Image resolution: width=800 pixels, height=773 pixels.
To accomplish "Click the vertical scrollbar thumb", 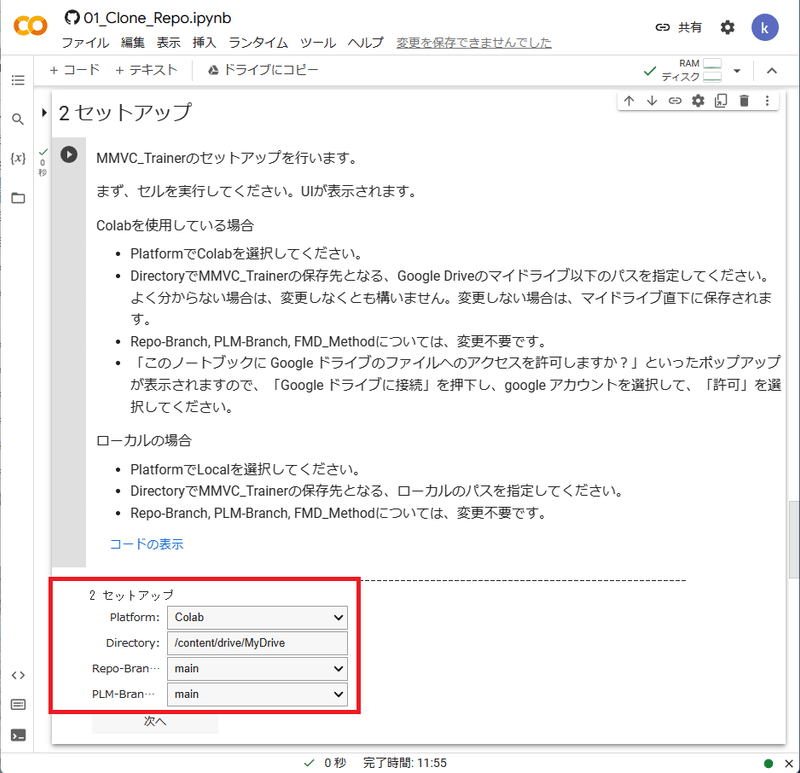I will pyautogui.click(x=793, y=539).
